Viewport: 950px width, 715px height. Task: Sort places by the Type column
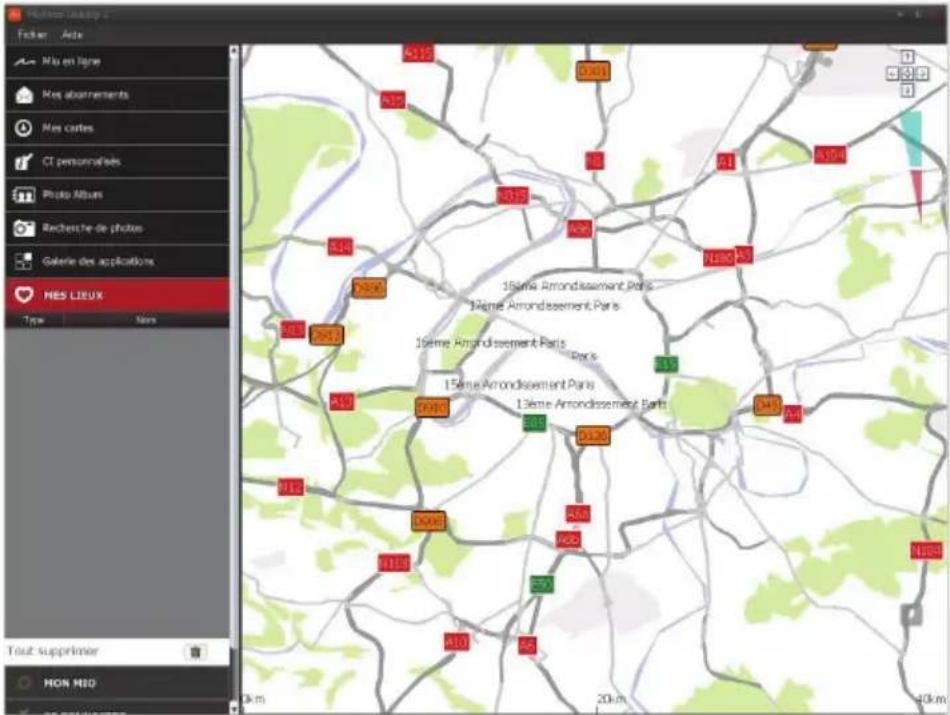click(34, 320)
